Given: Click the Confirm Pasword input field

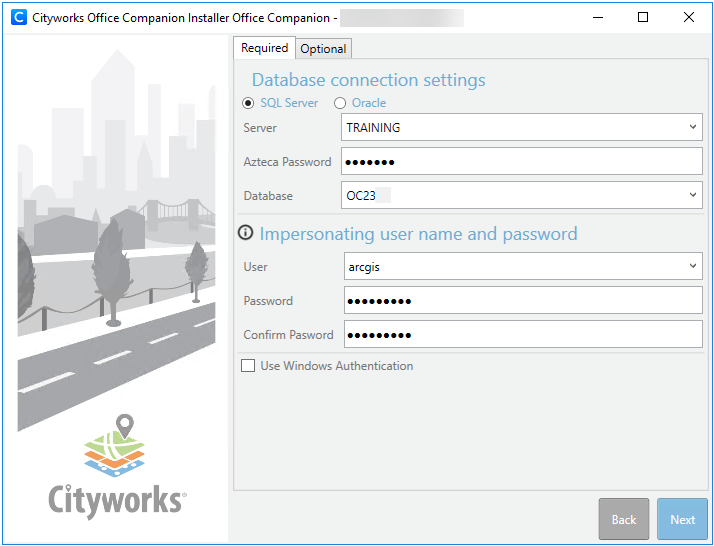Looking at the screenshot, I should [x=523, y=334].
